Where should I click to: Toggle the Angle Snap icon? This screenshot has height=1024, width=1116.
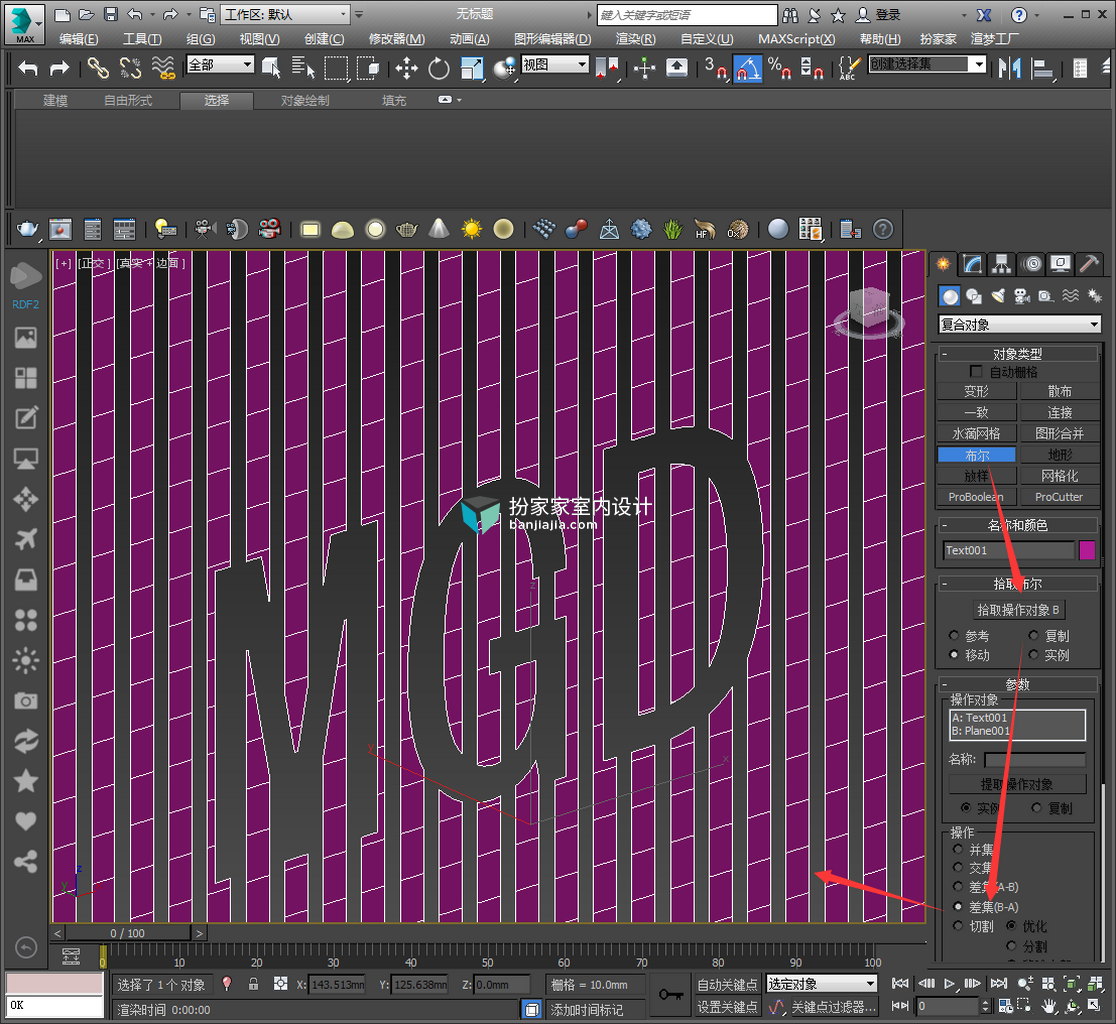747,68
